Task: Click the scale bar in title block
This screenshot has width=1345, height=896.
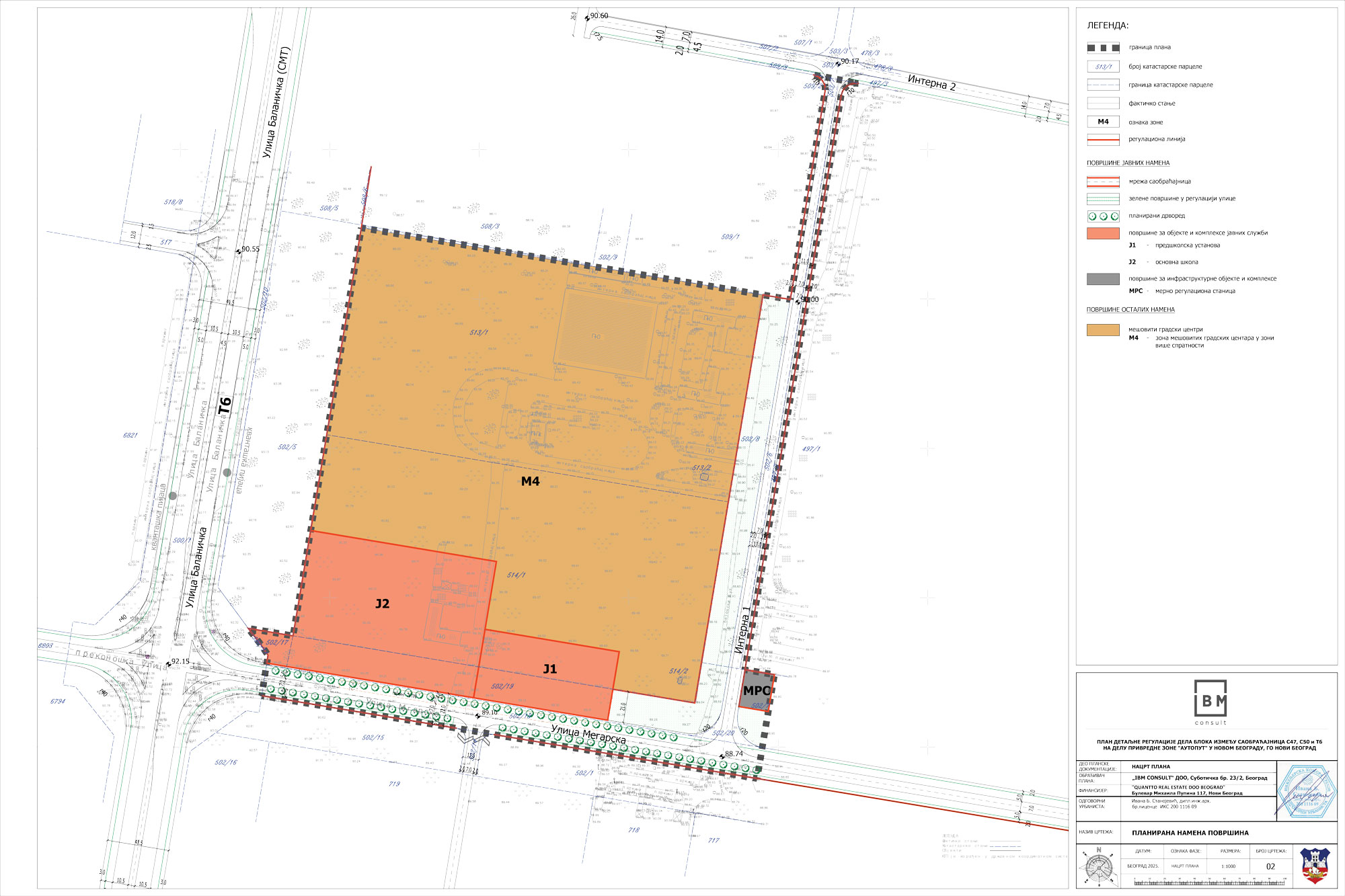Action: click(x=1209, y=882)
